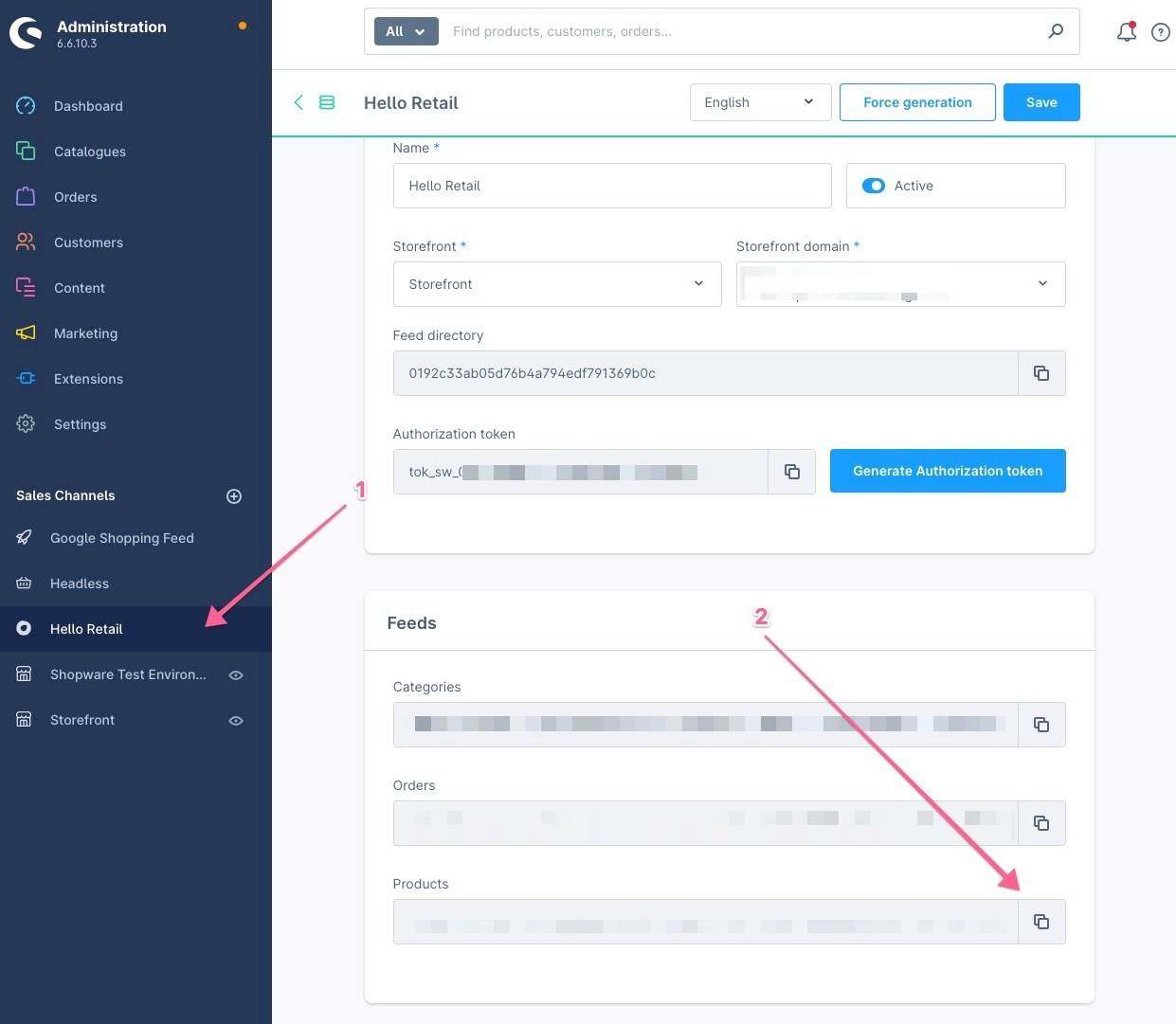Image resolution: width=1176 pixels, height=1024 pixels.
Task: Preview Shopware Test Environment storefront eye icon
Action: [236, 675]
